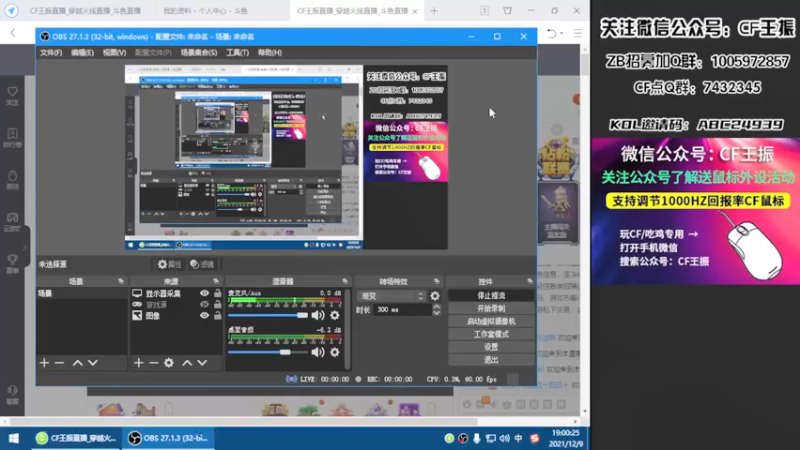This screenshot has width=800, height=450.
Task: Open source properties gear in sources toolbar
Action: click(x=169, y=363)
